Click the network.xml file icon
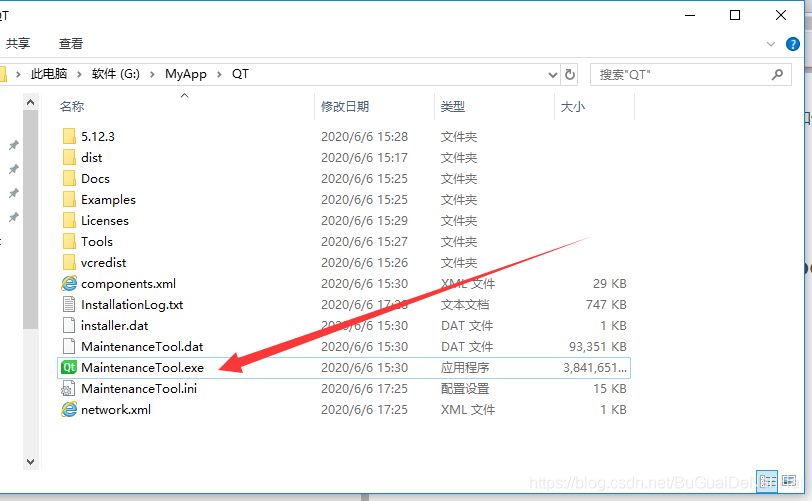 point(69,409)
